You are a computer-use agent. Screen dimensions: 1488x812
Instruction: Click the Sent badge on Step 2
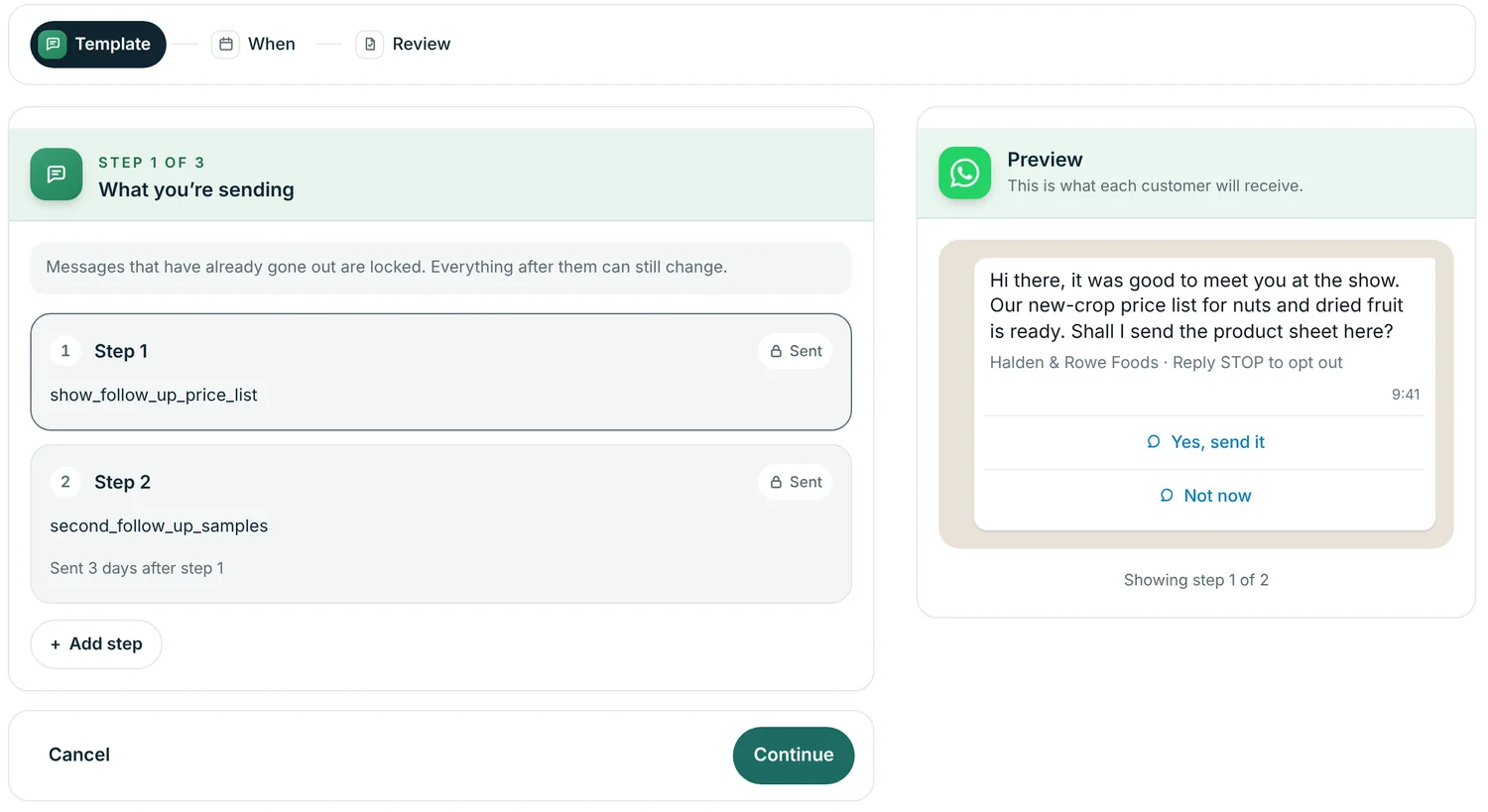coord(796,482)
